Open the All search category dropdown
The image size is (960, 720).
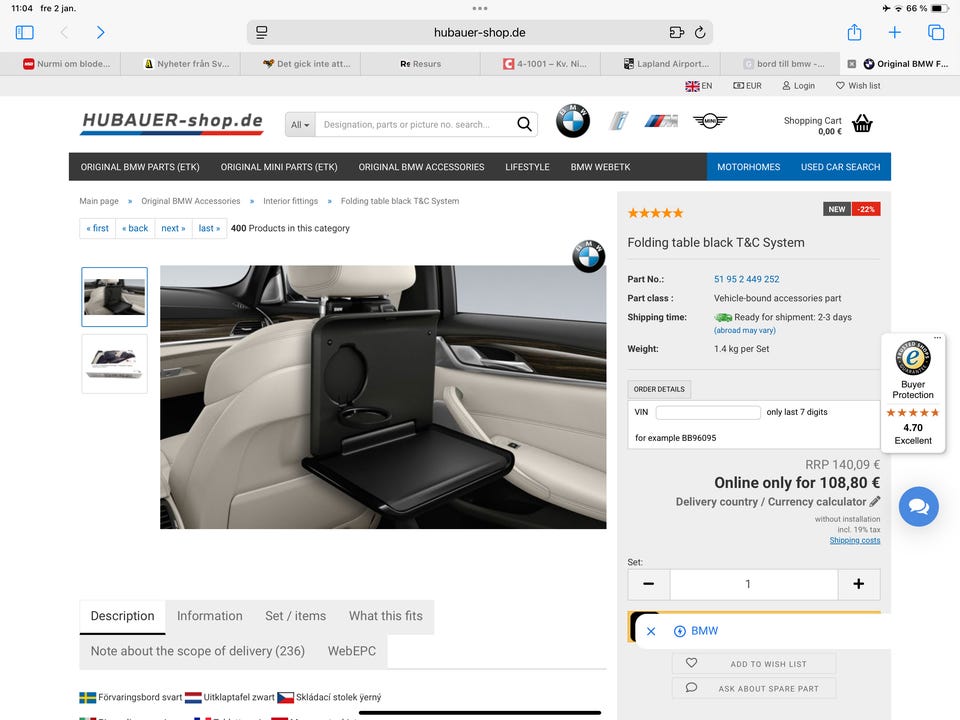click(x=300, y=125)
